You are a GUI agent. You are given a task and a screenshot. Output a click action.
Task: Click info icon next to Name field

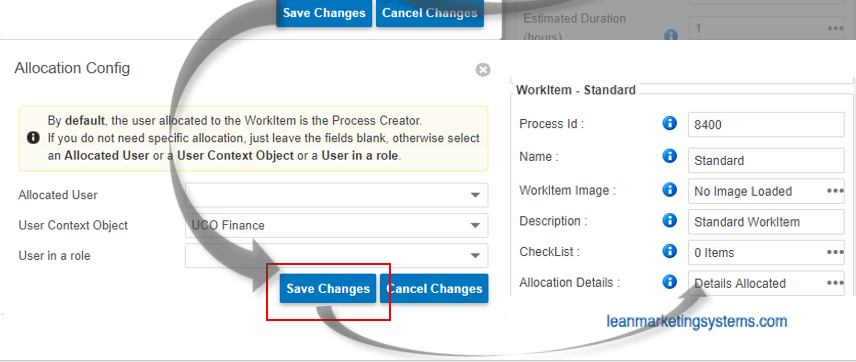click(x=669, y=157)
